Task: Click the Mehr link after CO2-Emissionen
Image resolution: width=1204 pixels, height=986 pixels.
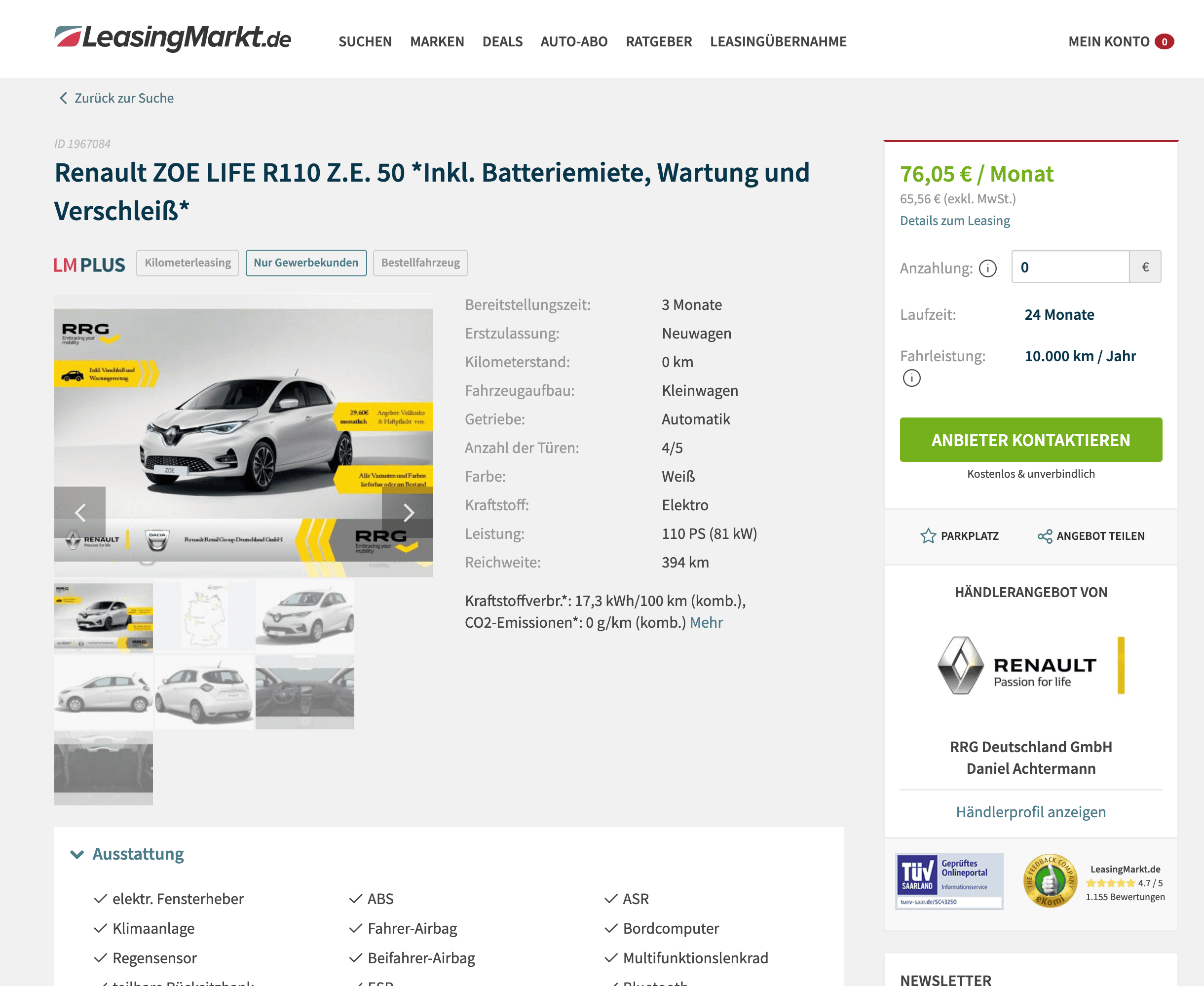Action: [706, 622]
